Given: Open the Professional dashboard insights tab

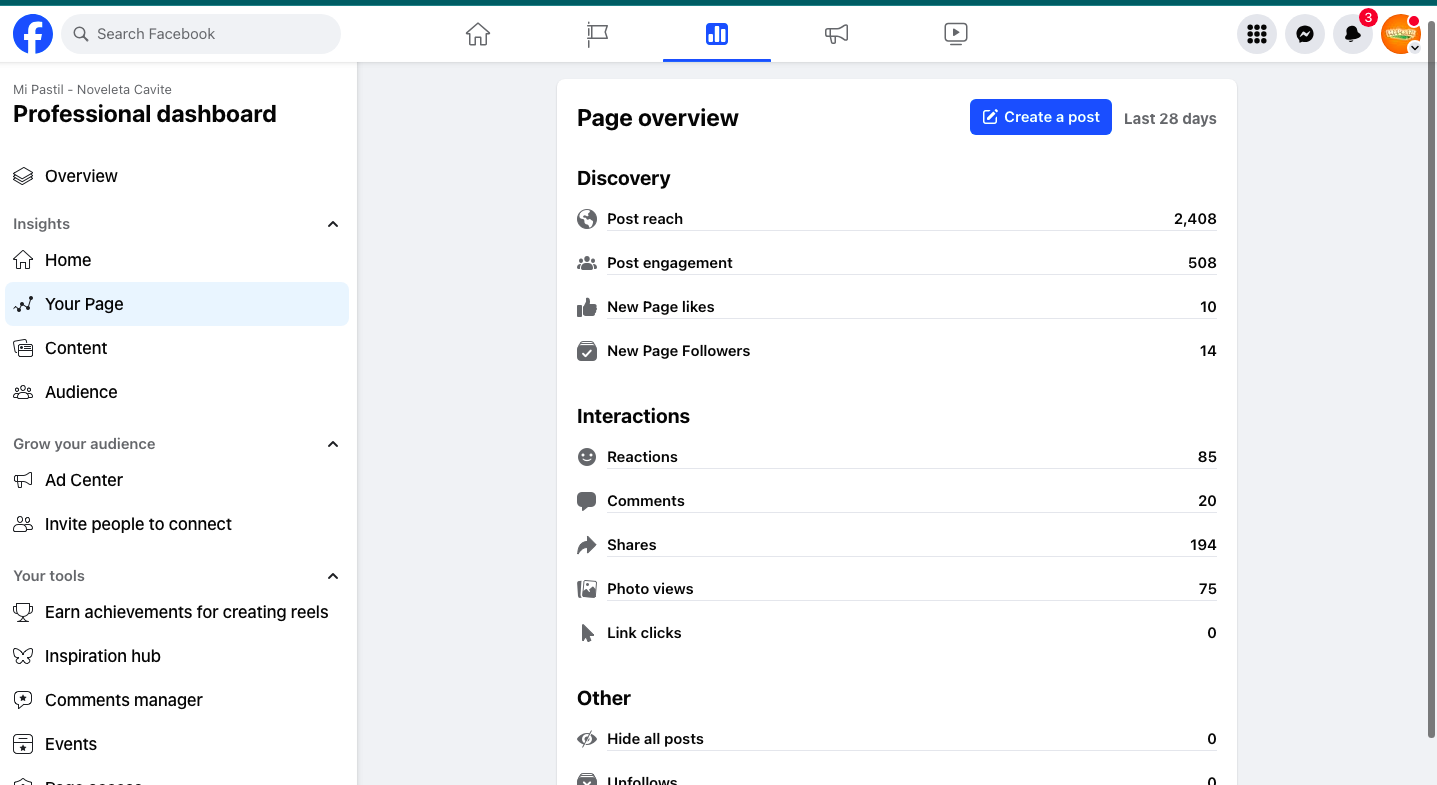Looking at the screenshot, I should pos(716,34).
